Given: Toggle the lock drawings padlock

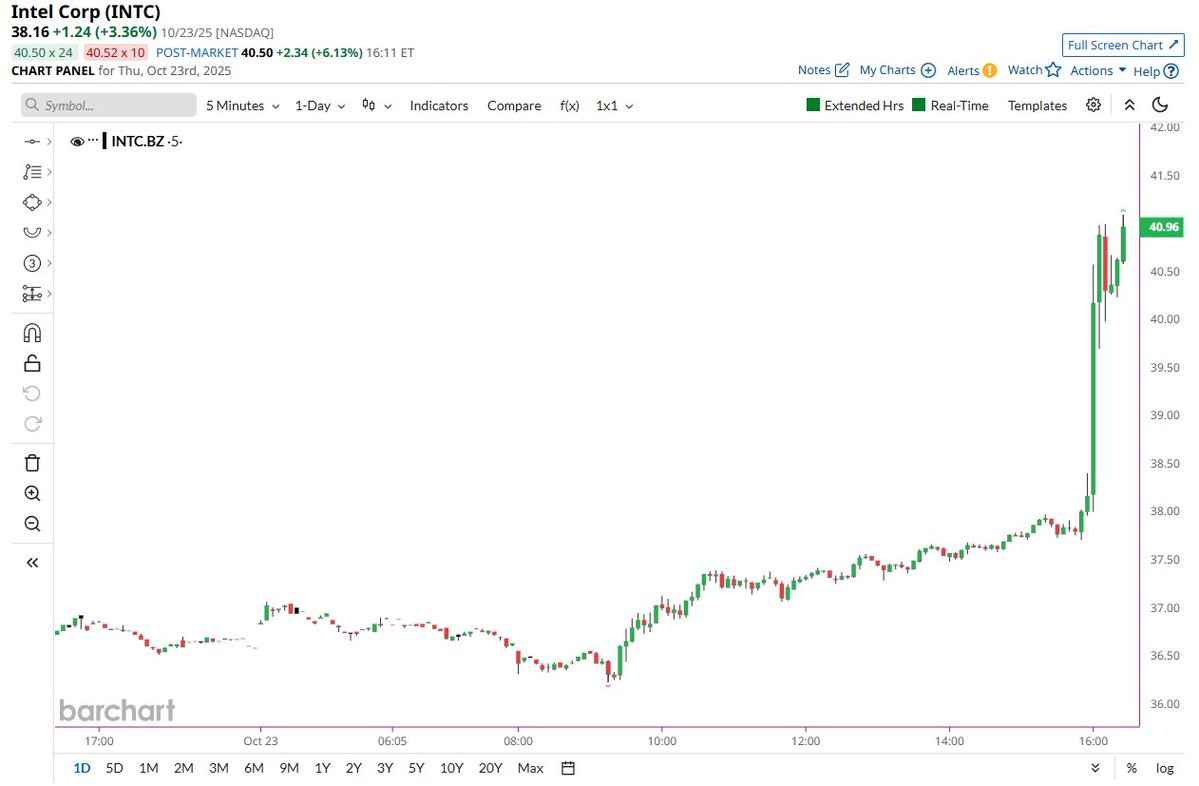Looking at the screenshot, I should click(x=32, y=363).
